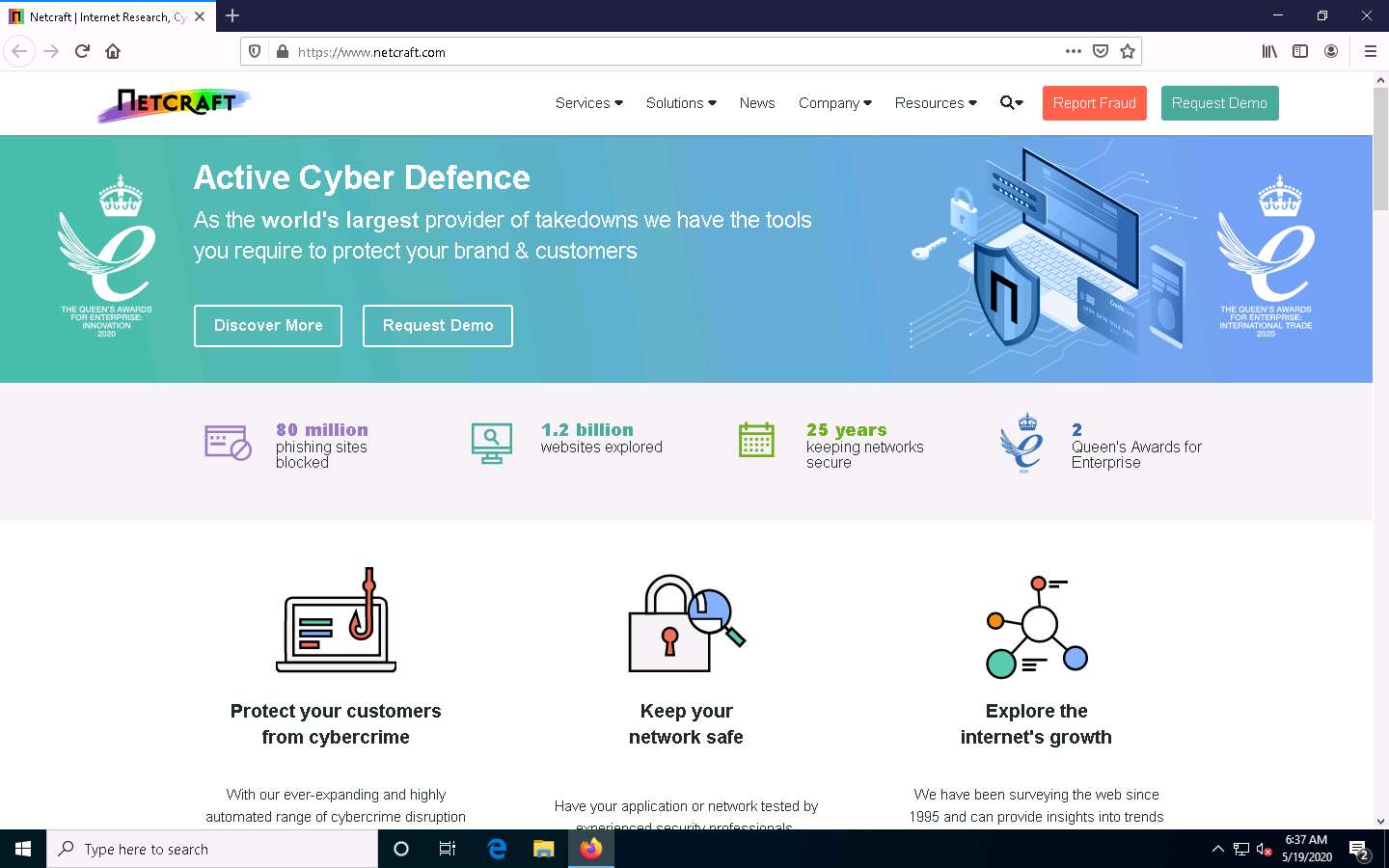Click the banner Request Demo button
This screenshot has height=868, width=1389.
tap(438, 326)
